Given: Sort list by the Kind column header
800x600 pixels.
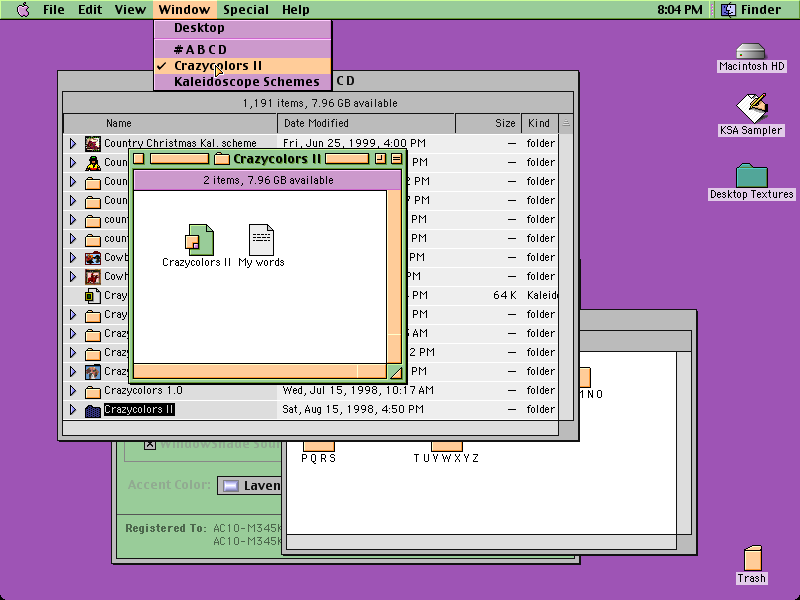Looking at the screenshot, I should (x=540, y=123).
